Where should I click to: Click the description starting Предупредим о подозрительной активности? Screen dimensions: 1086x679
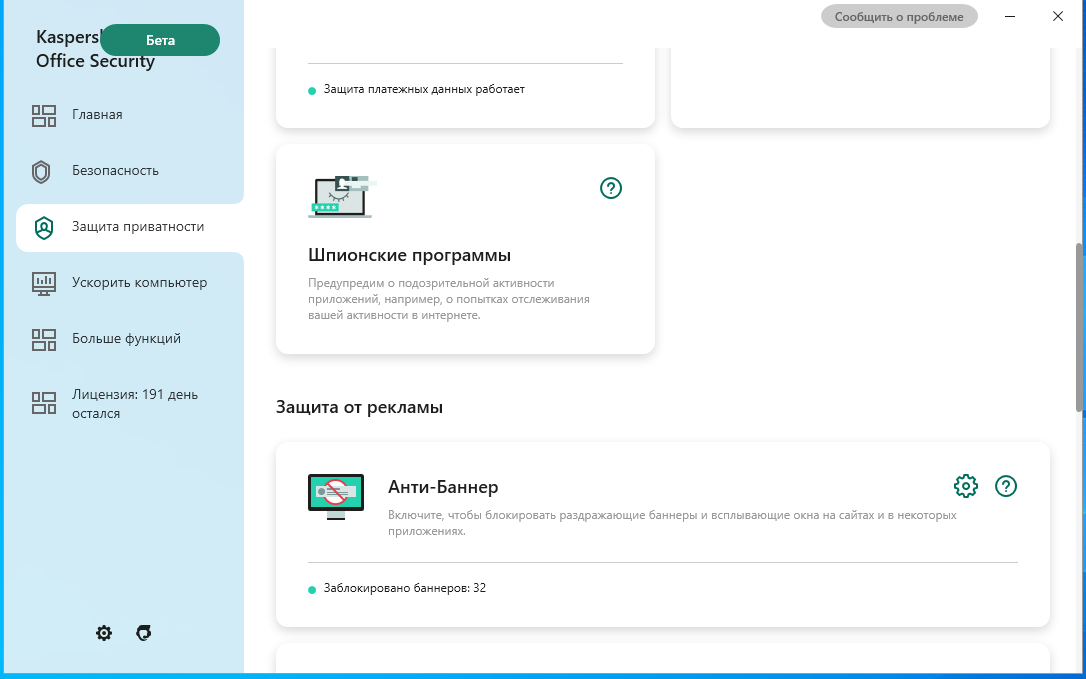(x=449, y=299)
